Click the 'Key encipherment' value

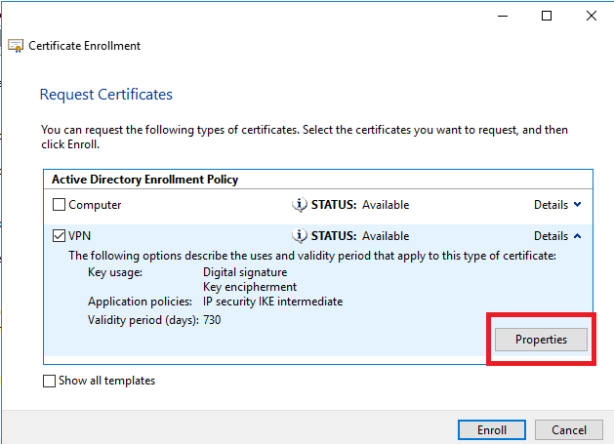[250, 287]
